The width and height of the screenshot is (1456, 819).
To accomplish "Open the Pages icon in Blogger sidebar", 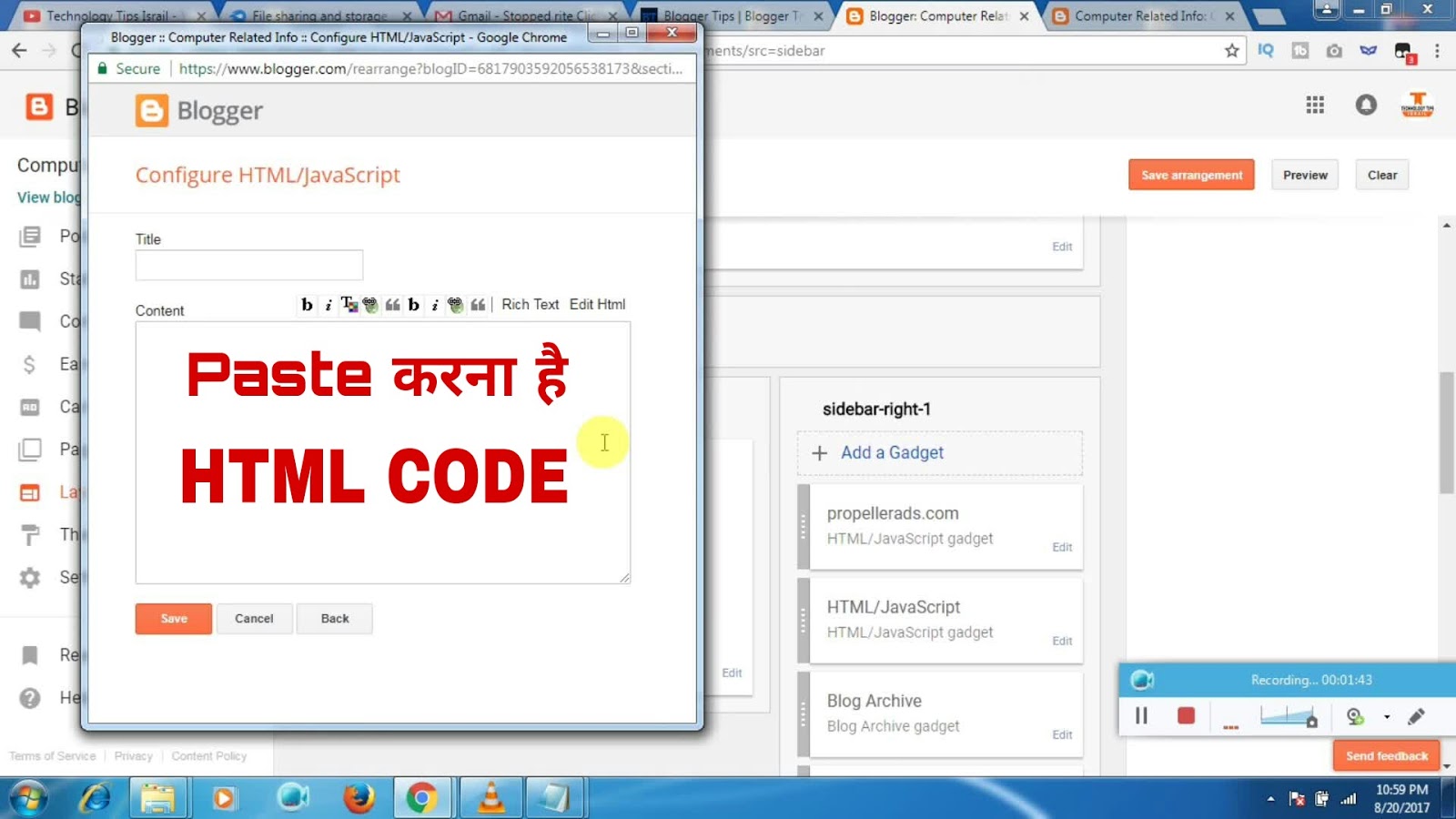I will pyautogui.click(x=30, y=449).
